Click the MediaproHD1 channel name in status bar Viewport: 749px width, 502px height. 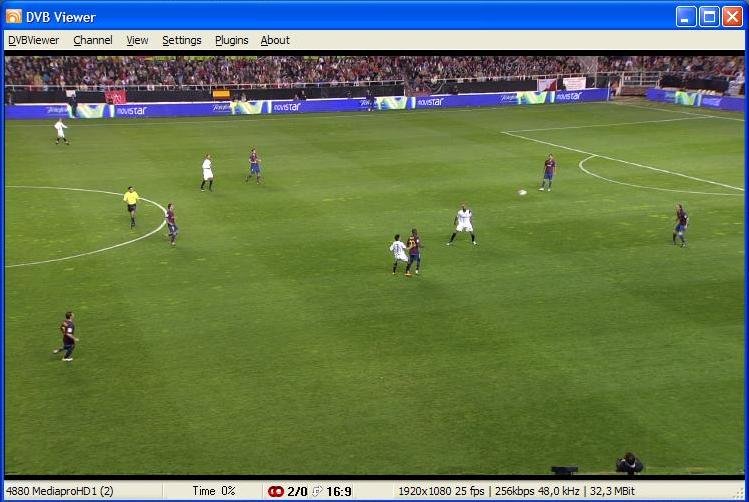click(59, 491)
